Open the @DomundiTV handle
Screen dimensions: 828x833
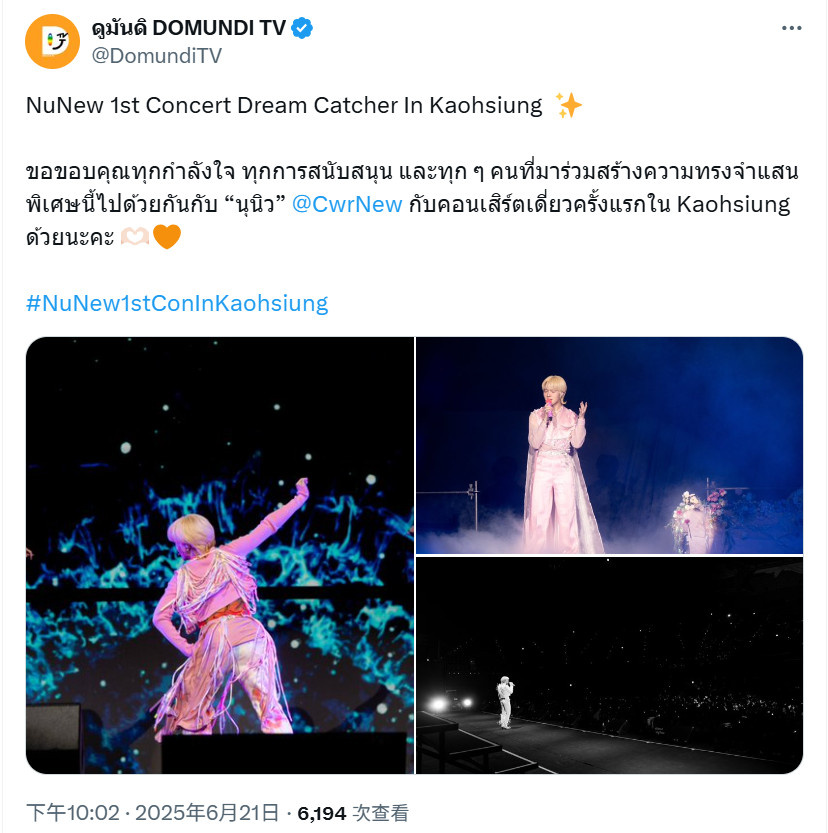tap(156, 55)
